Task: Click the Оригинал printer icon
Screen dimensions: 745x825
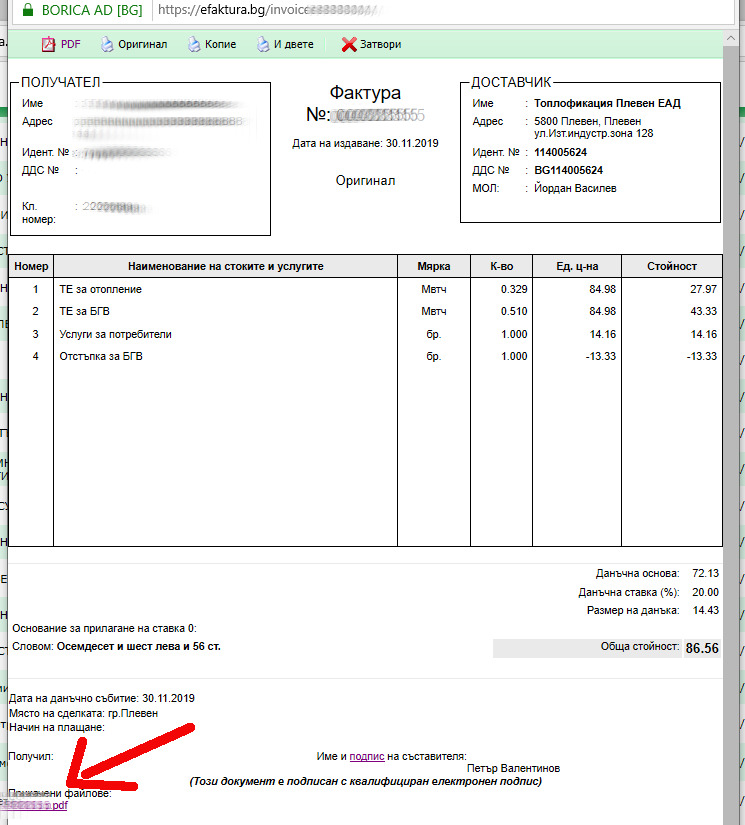Action: (x=107, y=45)
